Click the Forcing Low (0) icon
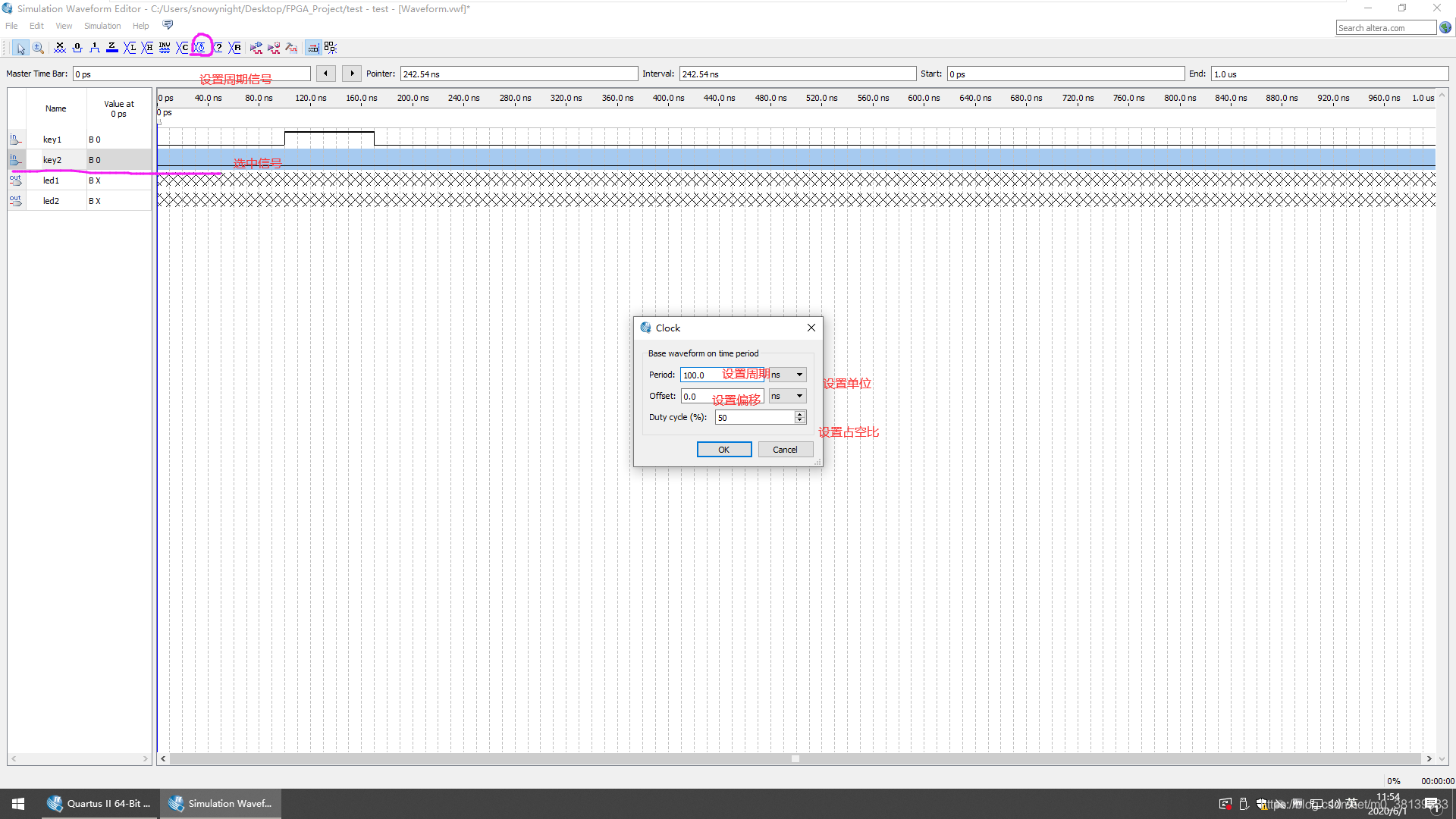1456x819 pixels. [x=77, y=48]
